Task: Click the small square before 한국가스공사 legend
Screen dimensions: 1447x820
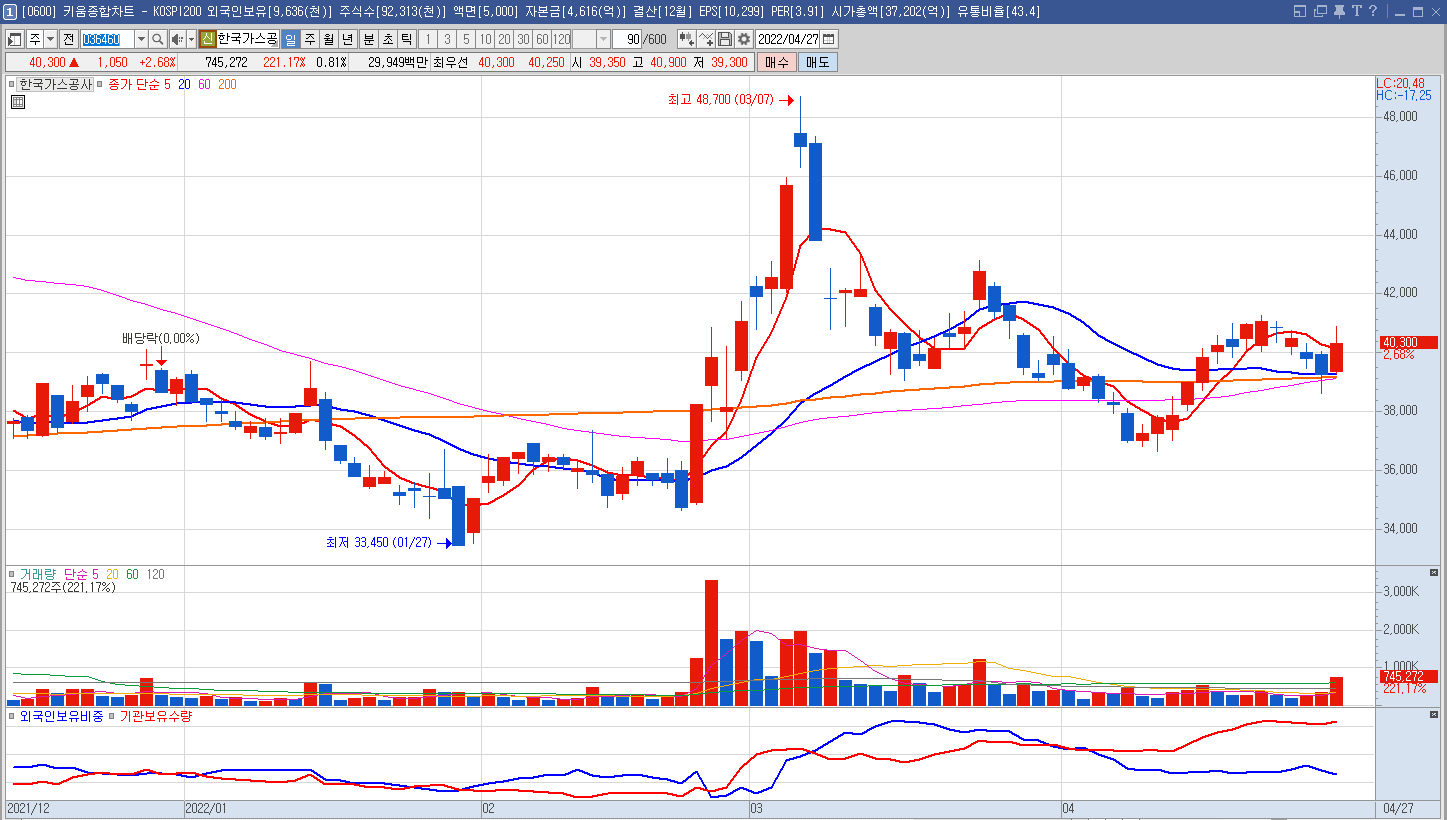Action: point(13,85)
